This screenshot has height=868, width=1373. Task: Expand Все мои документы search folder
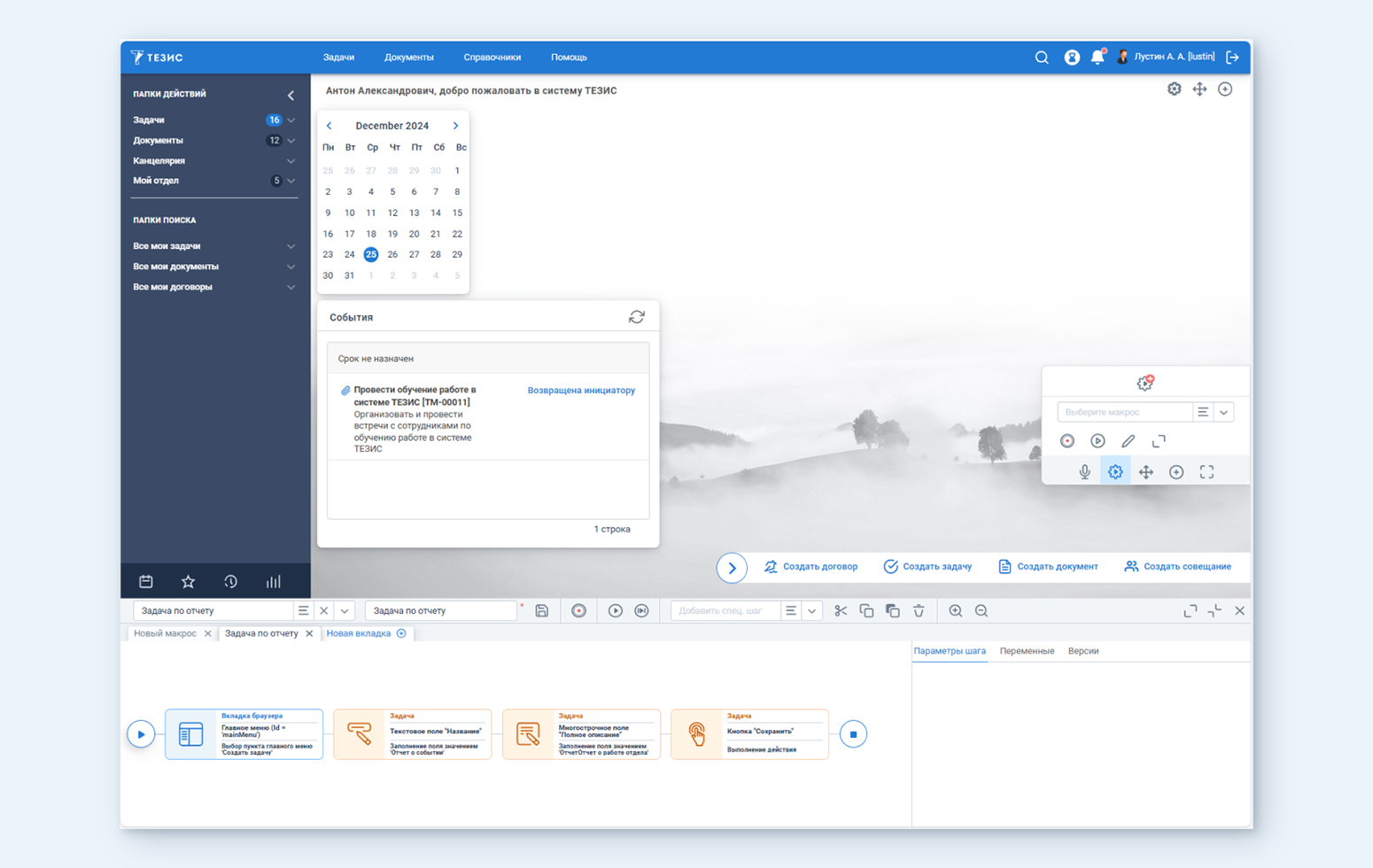pyautogui.click(x=291, y=267)
